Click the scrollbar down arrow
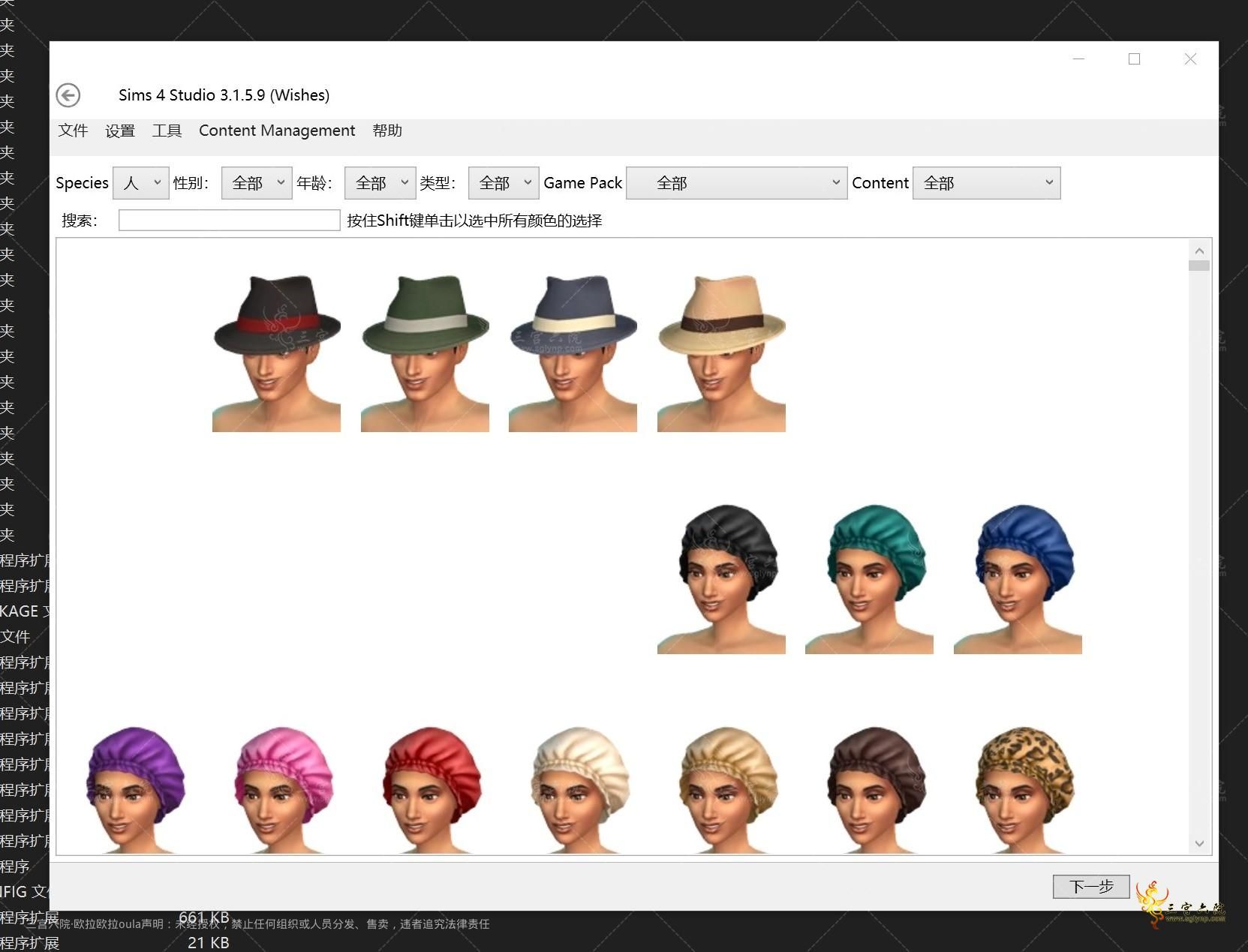 (1199, 843)
